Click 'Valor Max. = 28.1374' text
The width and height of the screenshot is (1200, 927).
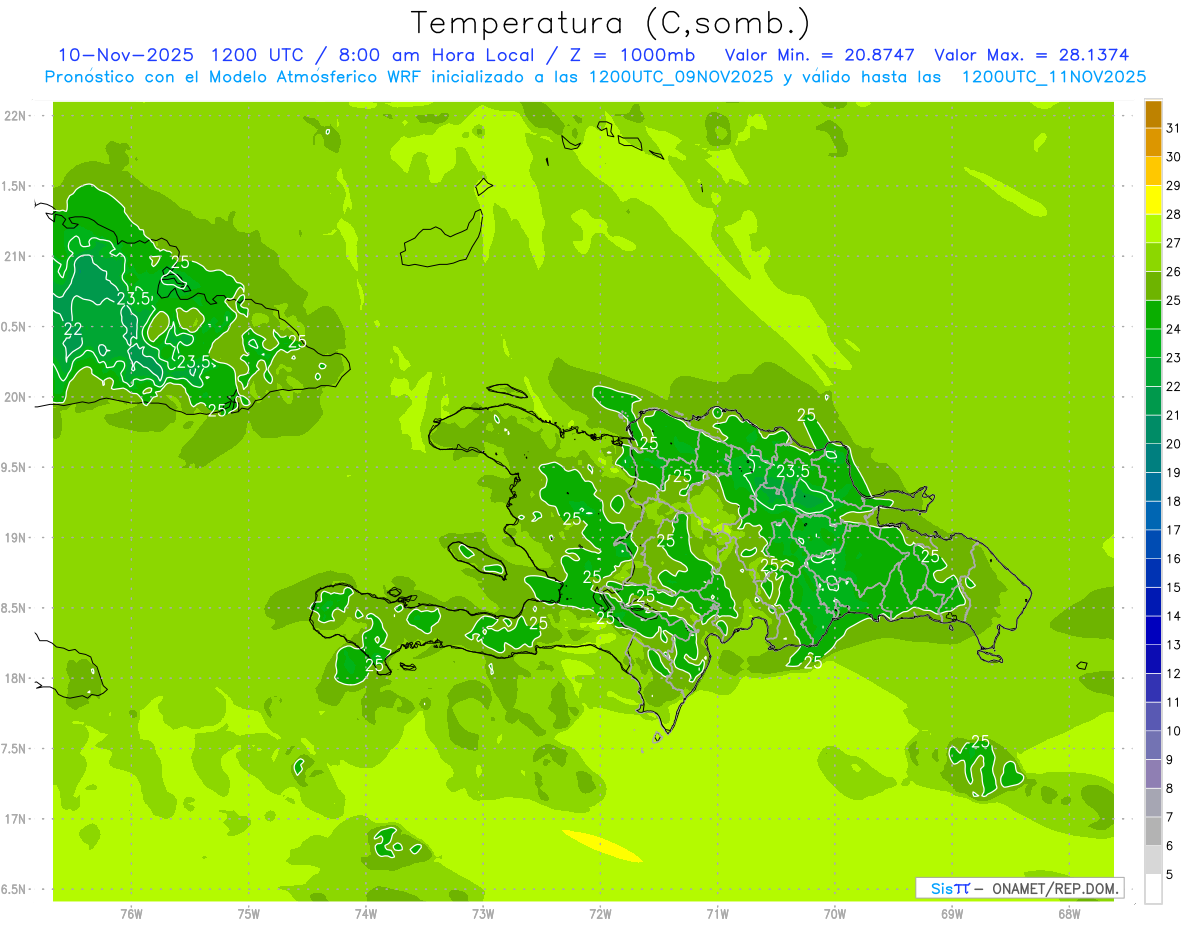pyautogui.click(x=1032, y=55)
